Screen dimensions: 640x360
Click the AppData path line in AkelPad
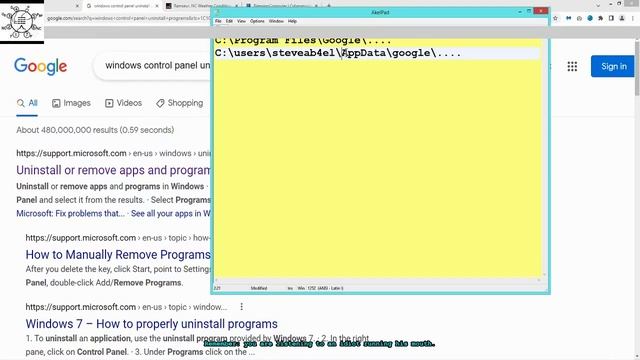[338, 53]
